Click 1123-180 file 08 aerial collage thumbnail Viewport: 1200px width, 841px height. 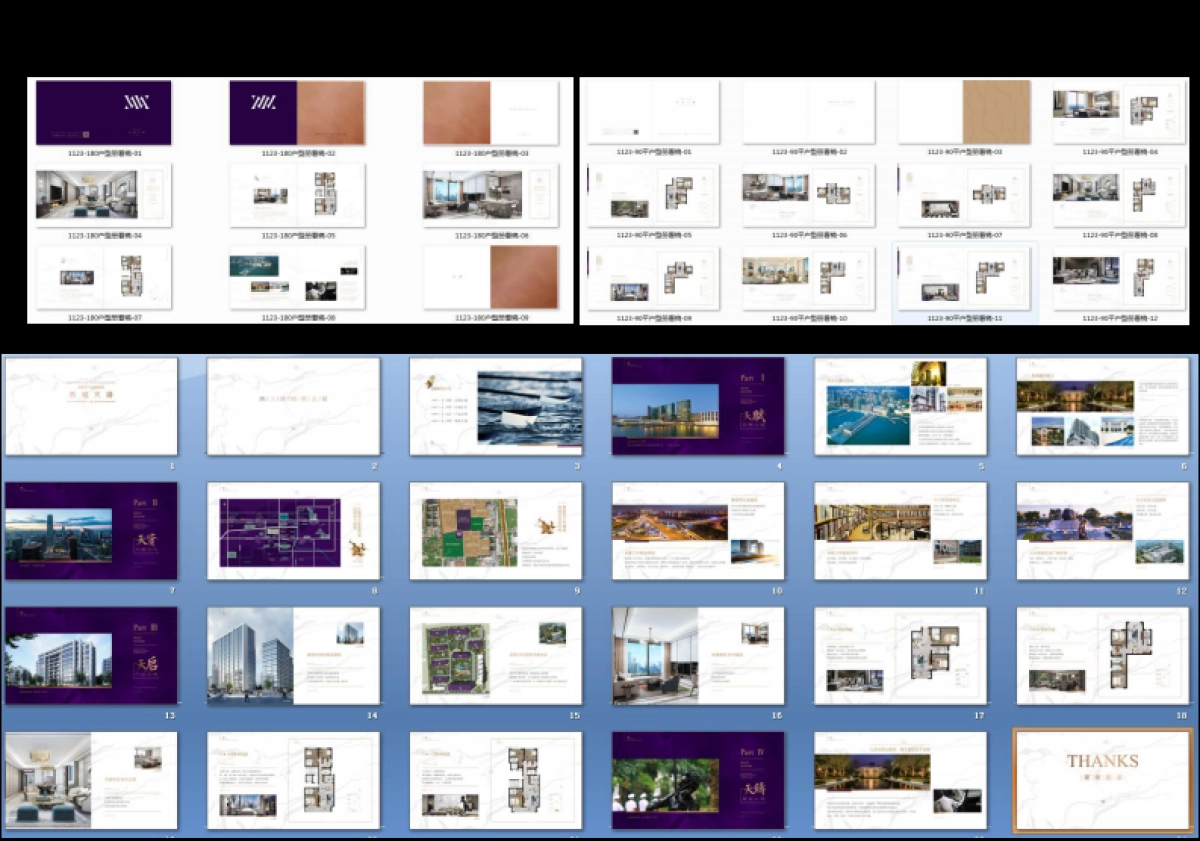coord(297,278)
